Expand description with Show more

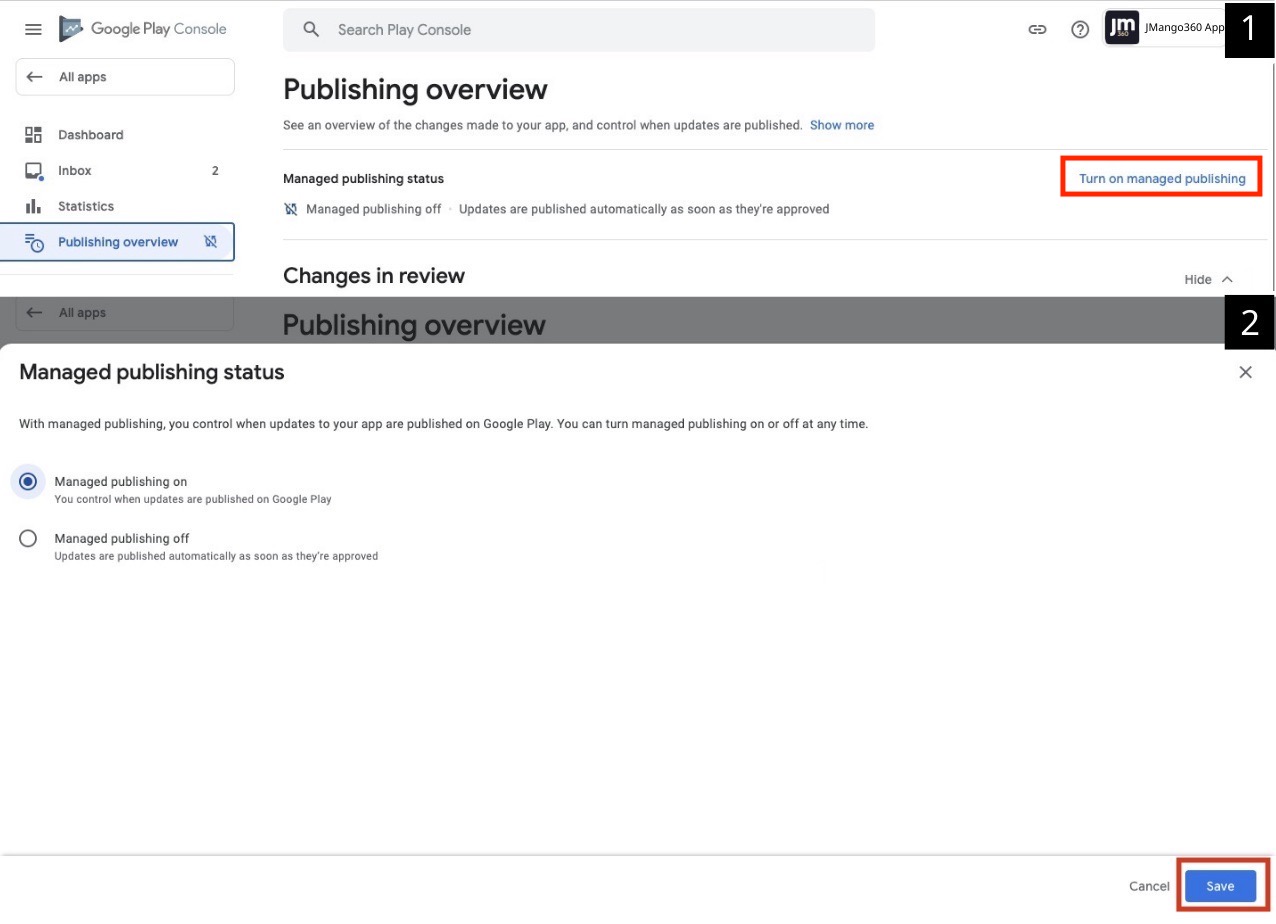click(841, 125)
